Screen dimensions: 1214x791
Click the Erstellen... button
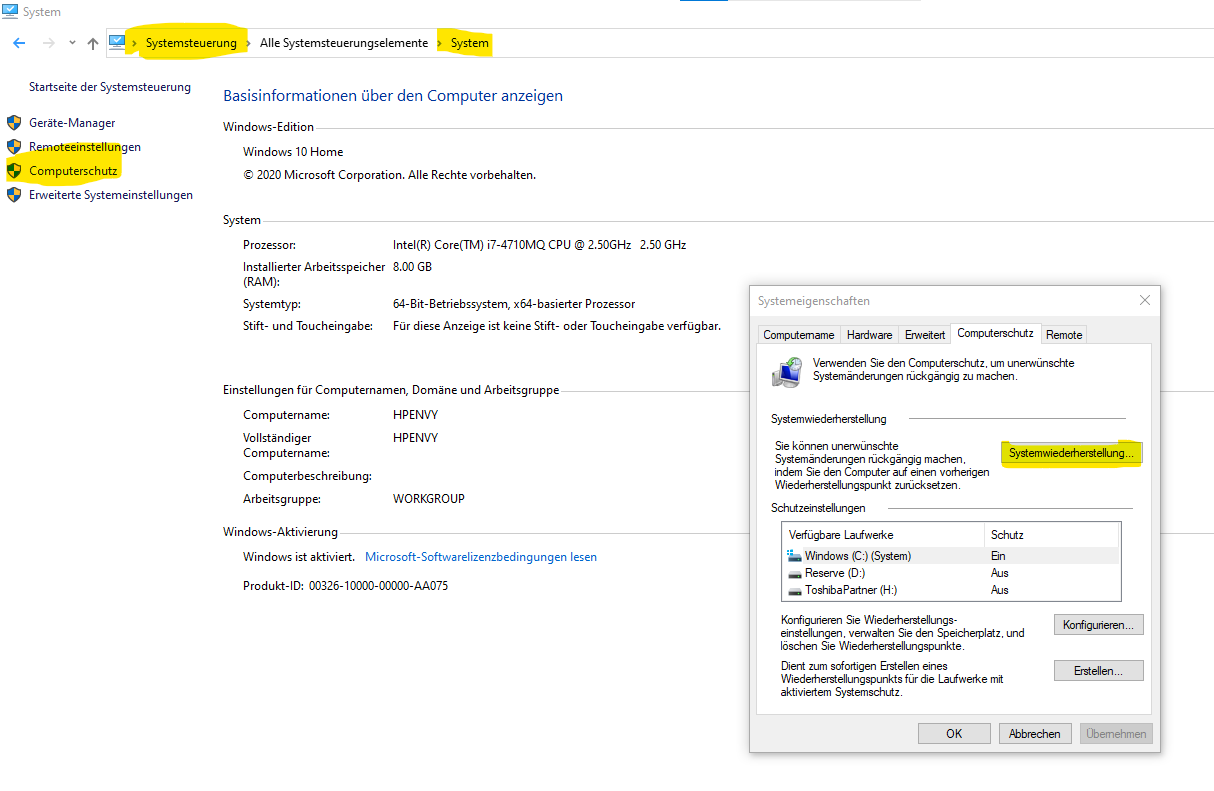pos(1098,671)
